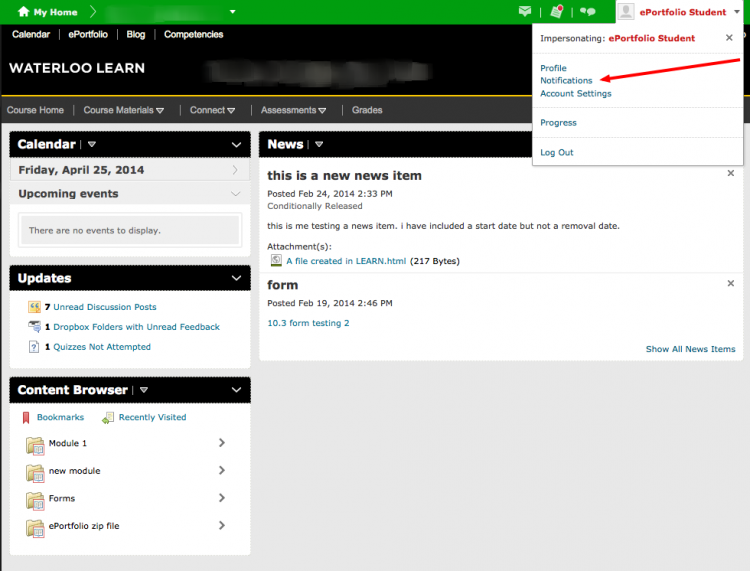Viewport: 750px width, 571px height.
Task: Dismiss the 'this is a new news item' post
Action: (x=730, y=173)
